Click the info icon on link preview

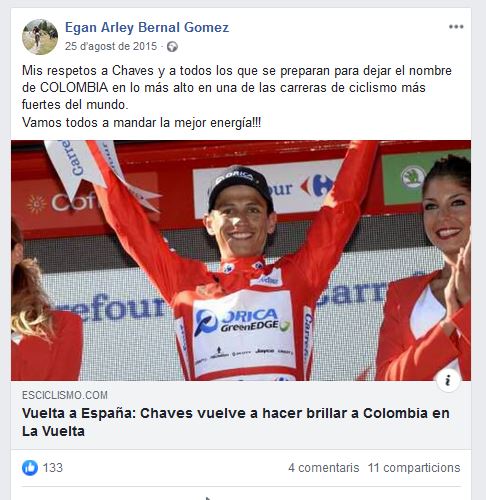[448, 381]
